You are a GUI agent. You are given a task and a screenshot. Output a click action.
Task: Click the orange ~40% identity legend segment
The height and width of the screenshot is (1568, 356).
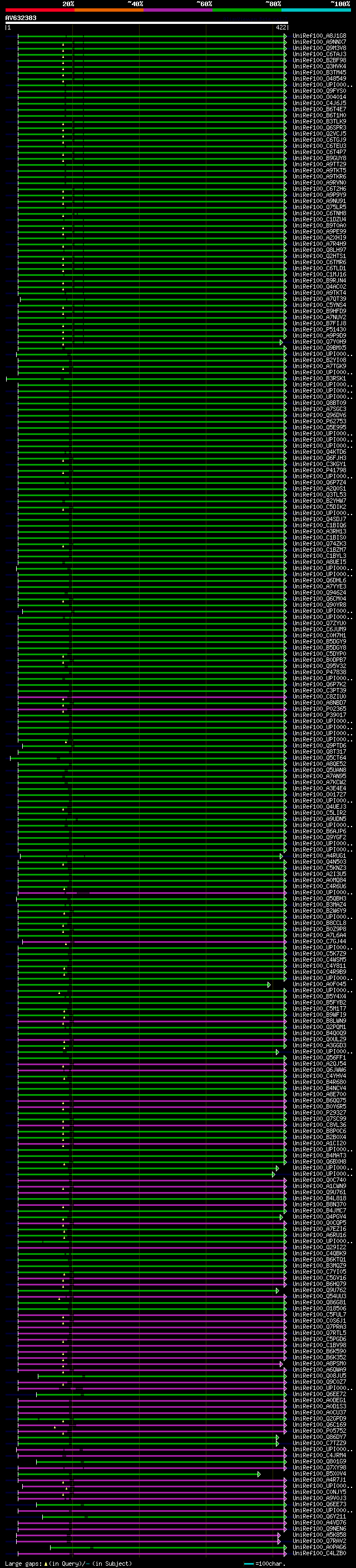pos(109,10)
